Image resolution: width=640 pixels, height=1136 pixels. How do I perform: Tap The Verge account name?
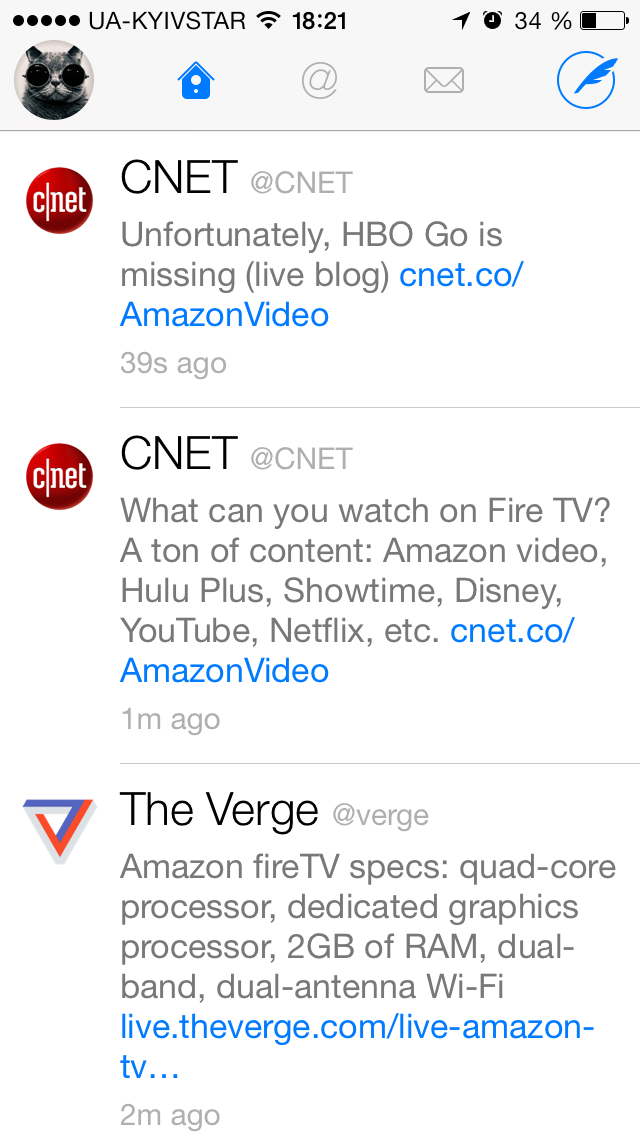pos(219,811)
